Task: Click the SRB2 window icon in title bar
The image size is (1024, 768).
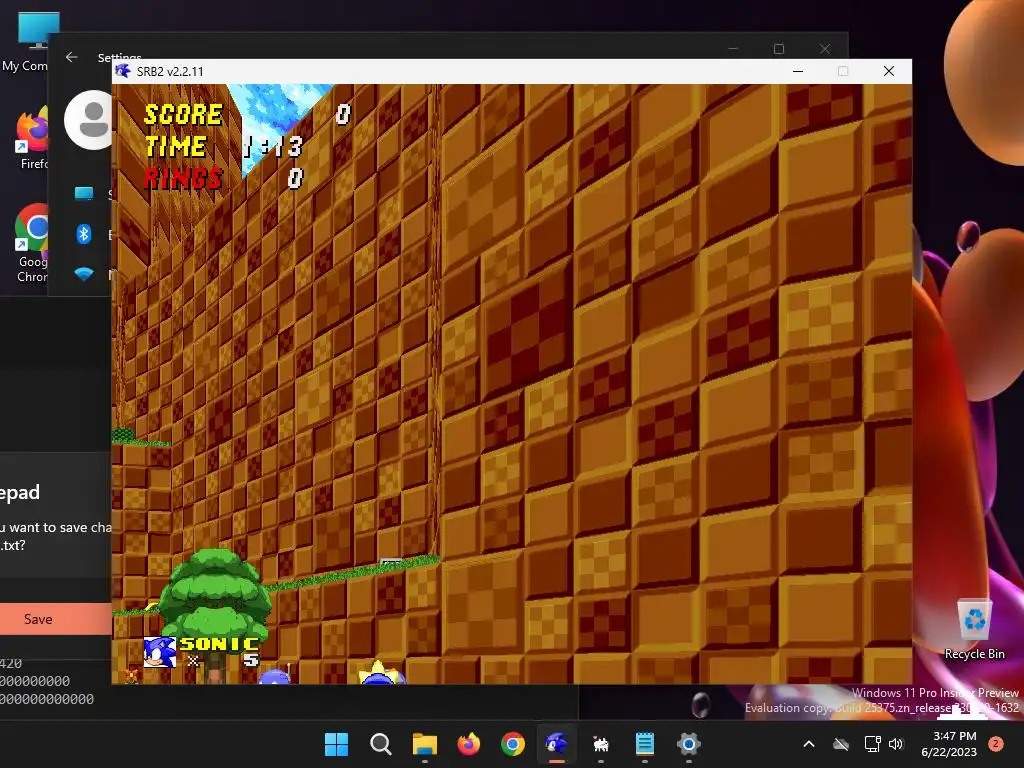Action: click(x=123, y=71)
